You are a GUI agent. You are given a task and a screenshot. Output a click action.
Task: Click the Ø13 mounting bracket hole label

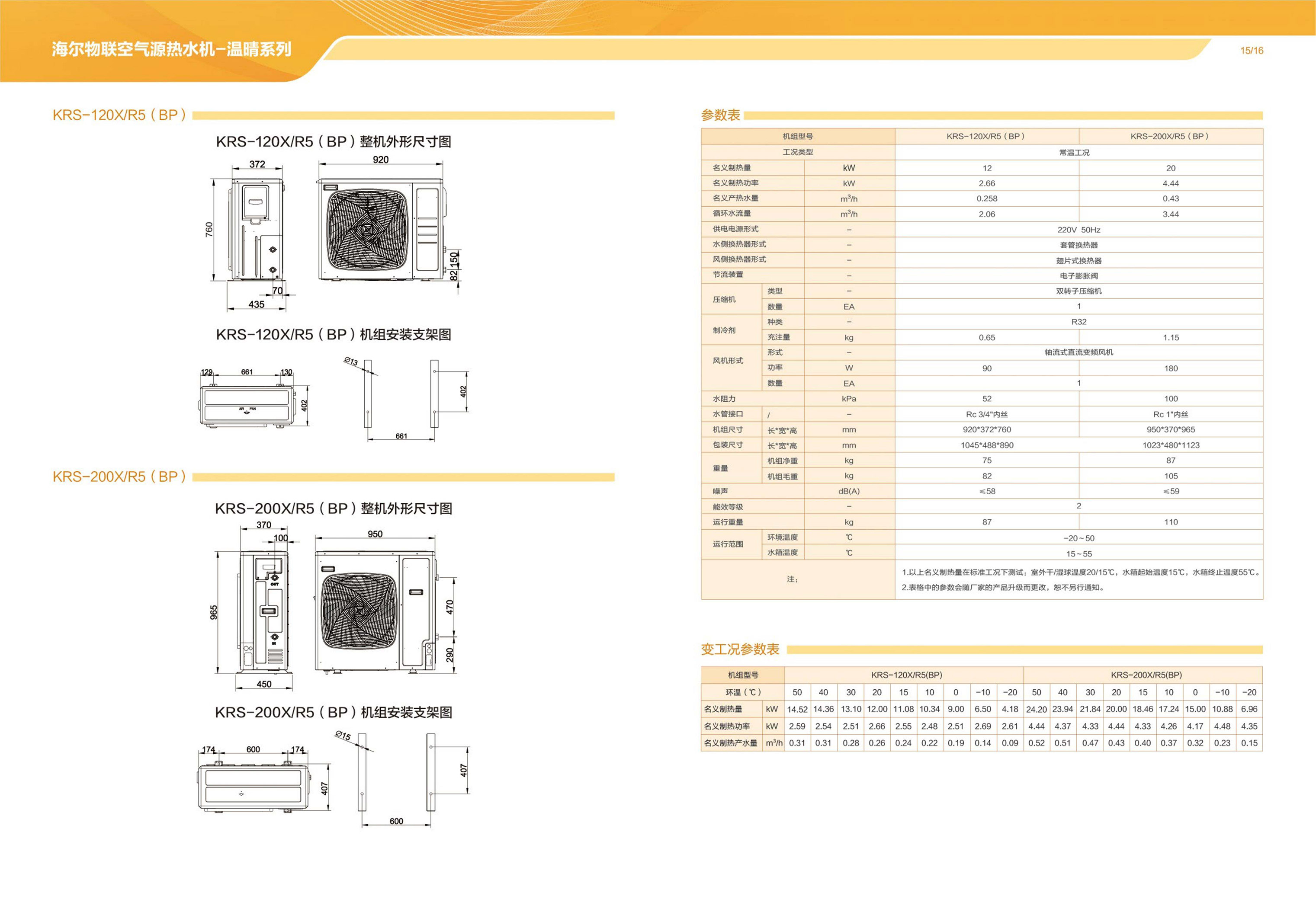351,361
